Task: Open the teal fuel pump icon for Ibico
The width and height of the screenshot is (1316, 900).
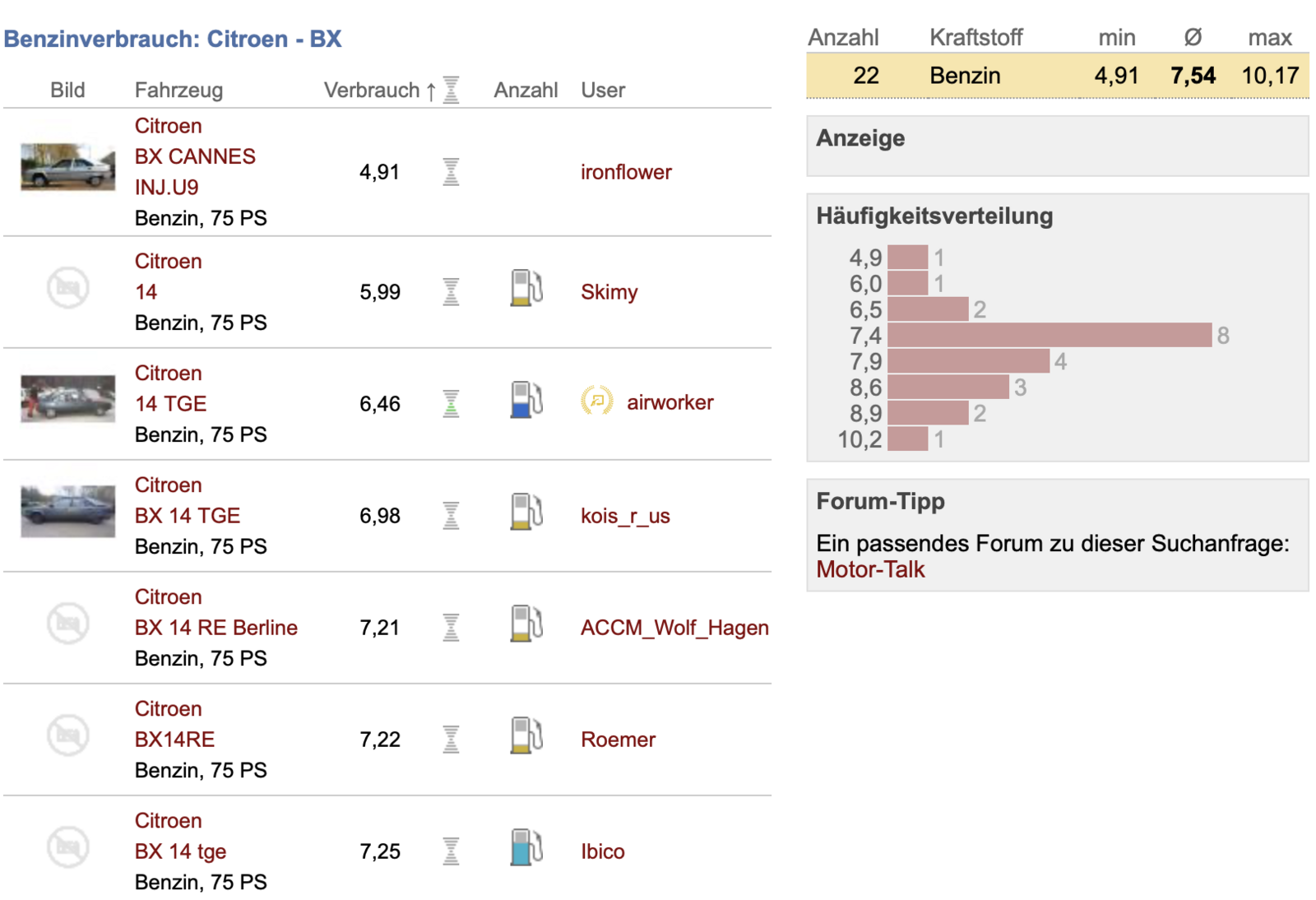Action: (x=526, y=848)
